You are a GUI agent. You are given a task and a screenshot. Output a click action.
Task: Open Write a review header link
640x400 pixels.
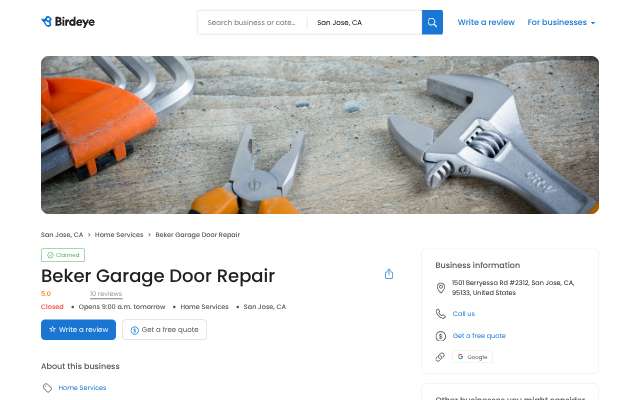click(486, 22)
